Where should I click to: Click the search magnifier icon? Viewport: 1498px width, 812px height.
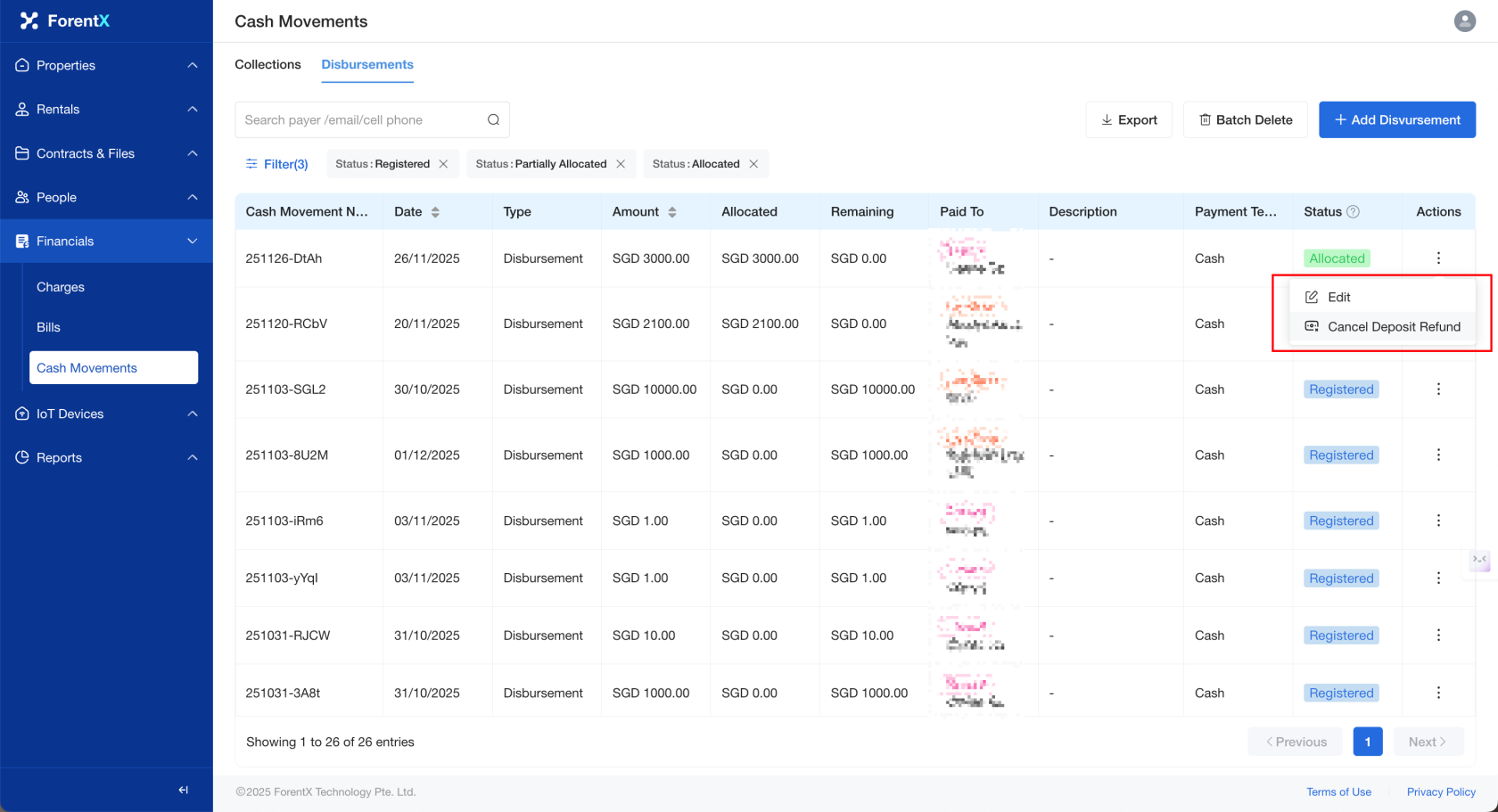pyautogui.click(x=493, y=119)
